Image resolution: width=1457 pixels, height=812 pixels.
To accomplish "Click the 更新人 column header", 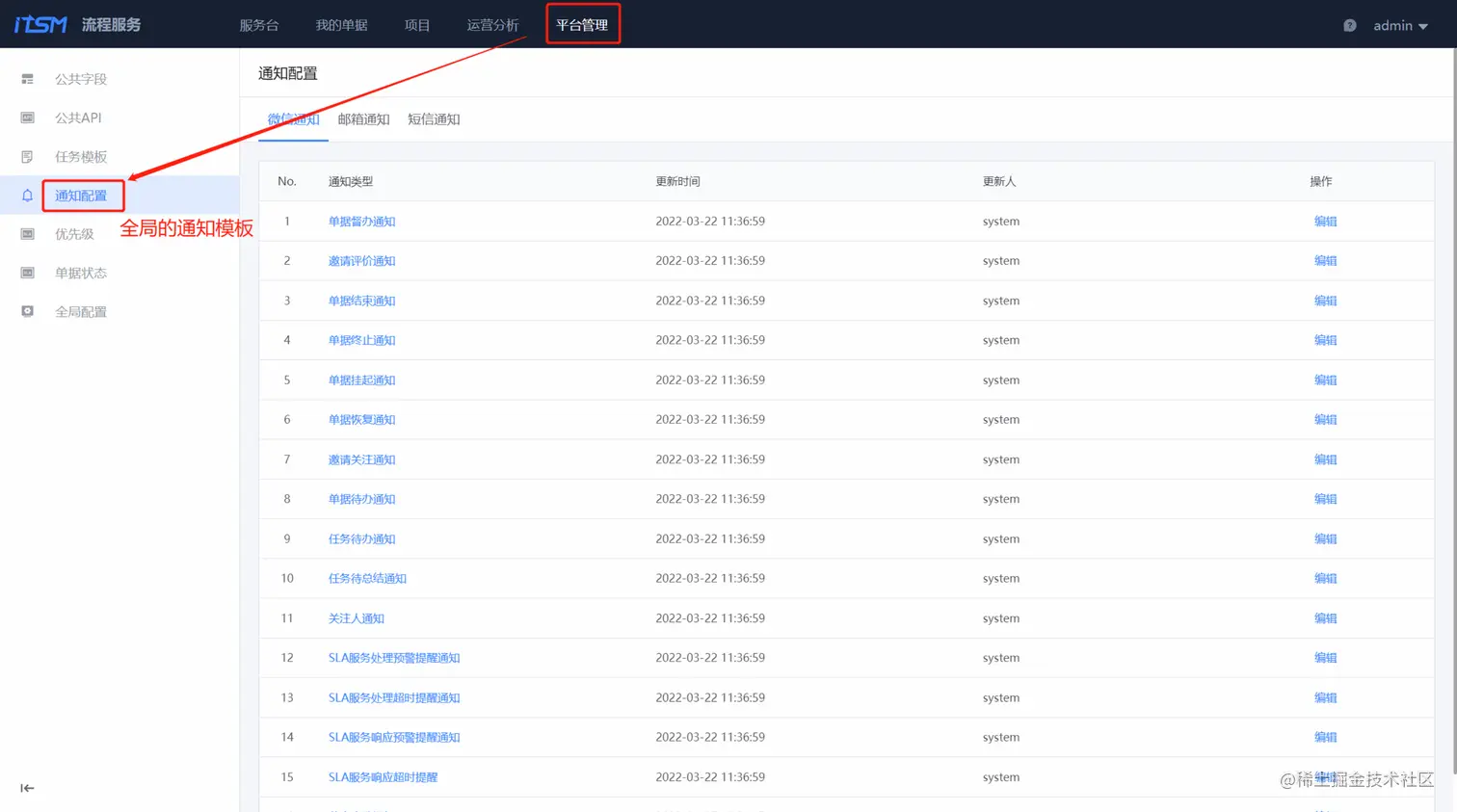I will 999,181.
